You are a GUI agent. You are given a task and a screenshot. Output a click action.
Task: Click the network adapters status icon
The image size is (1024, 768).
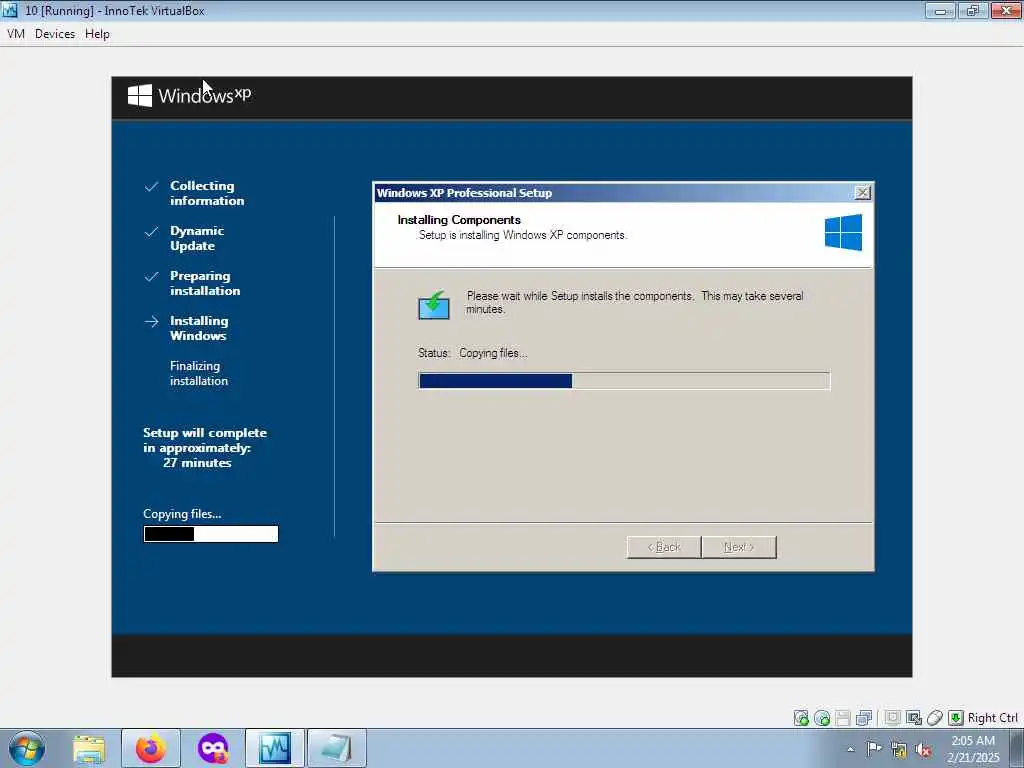pos(864,718)
